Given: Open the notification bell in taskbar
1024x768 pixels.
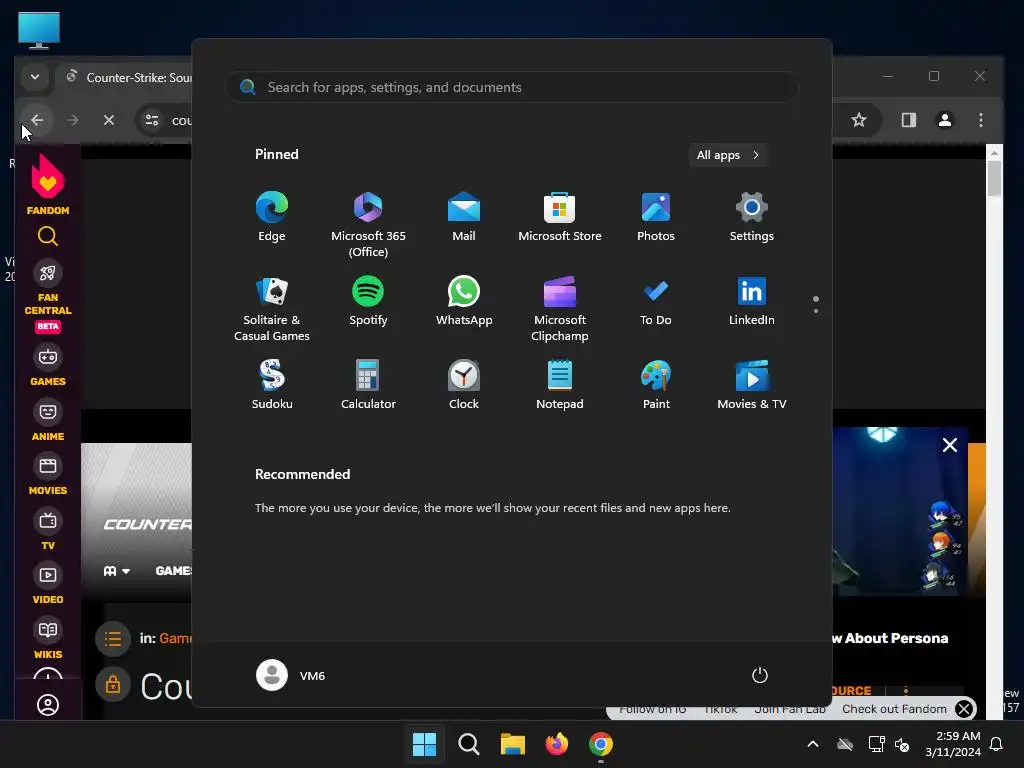Looking at the screenshot, I should 997,744.
